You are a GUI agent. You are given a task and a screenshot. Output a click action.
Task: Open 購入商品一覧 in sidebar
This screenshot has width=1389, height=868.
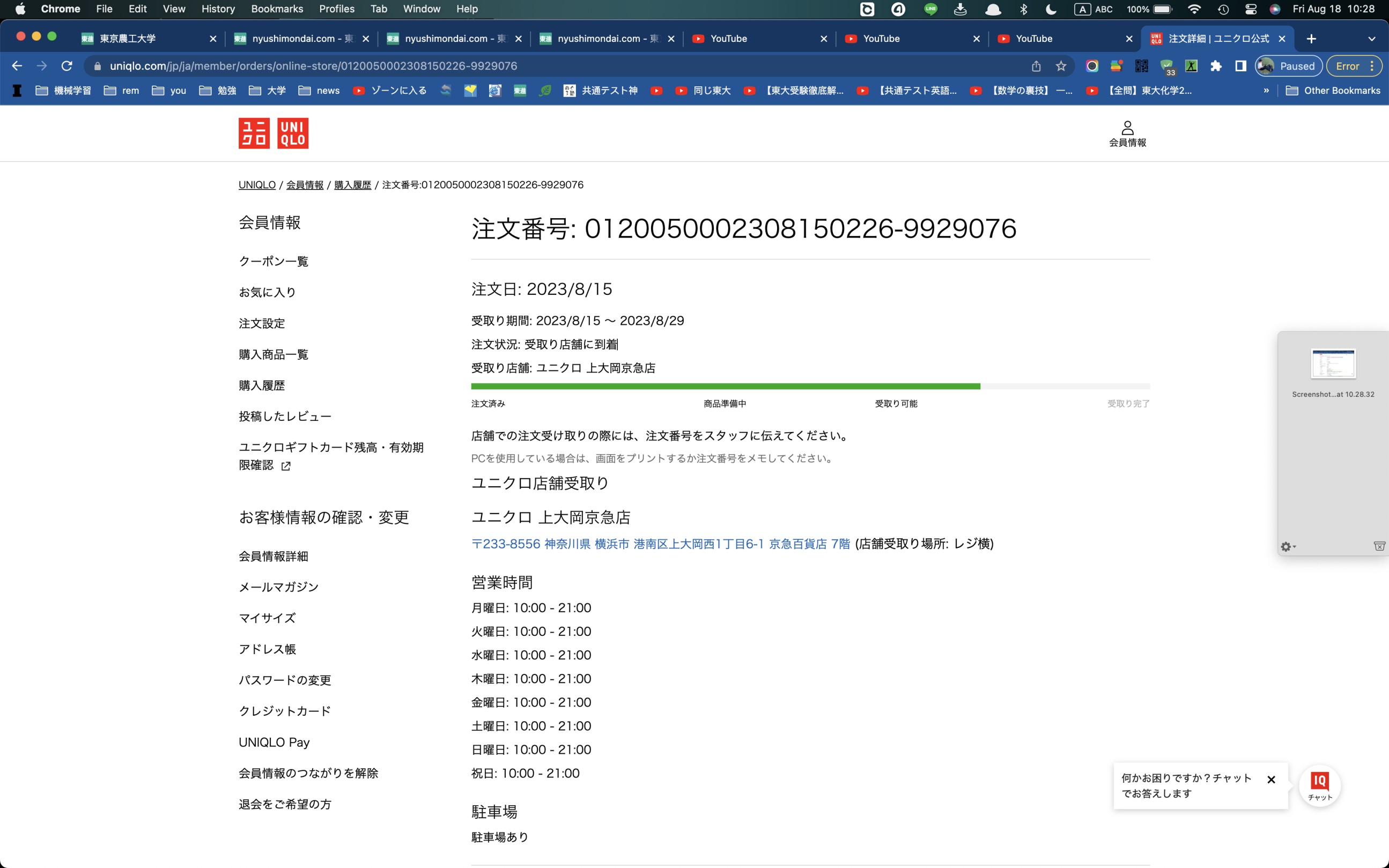pyautogui.click(x=274, y=354)
